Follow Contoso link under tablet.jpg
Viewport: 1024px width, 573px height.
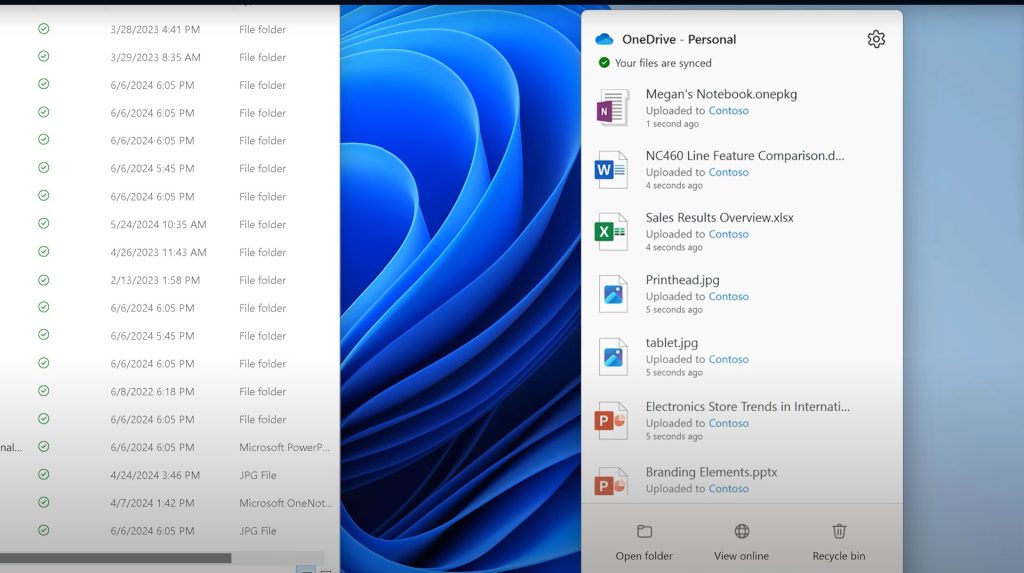pyautogui.click(x=728, y=359)
